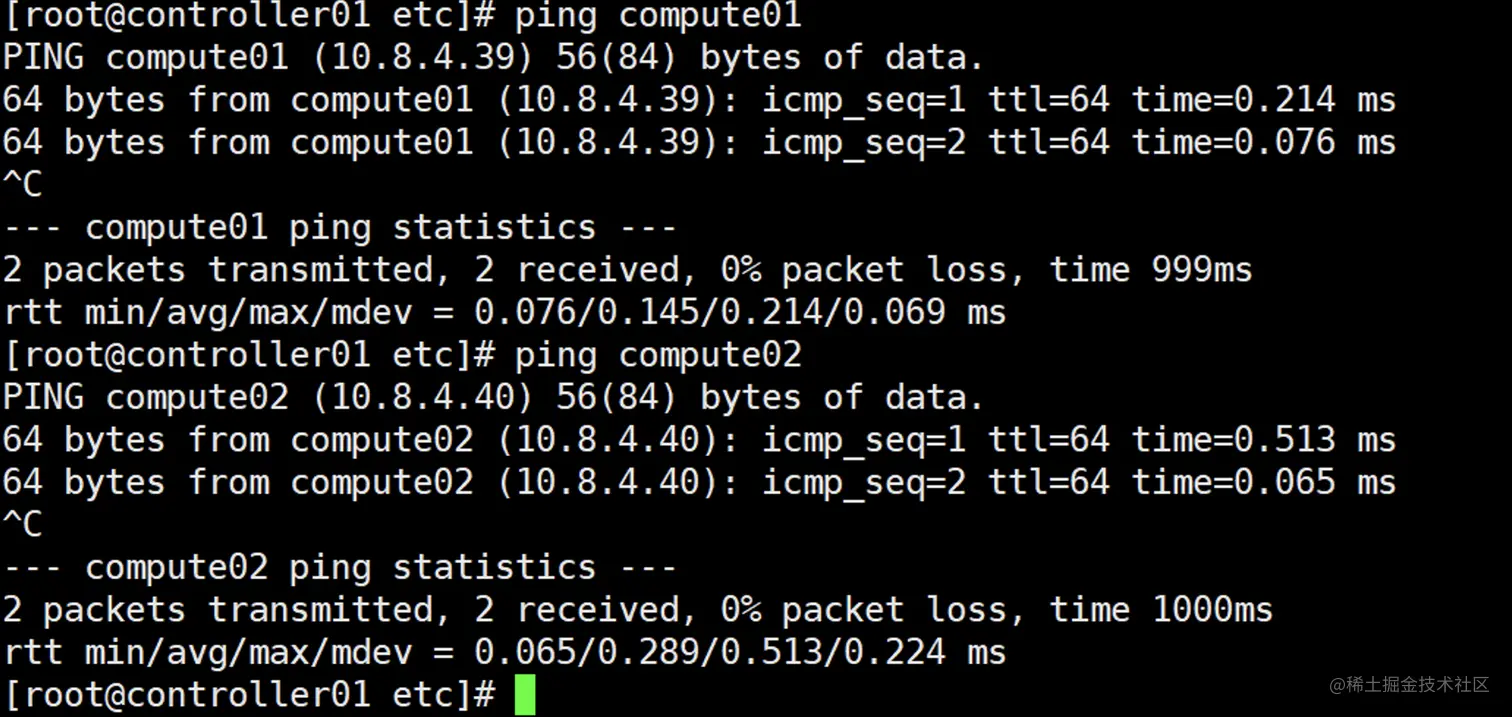Click the "ping compute01" command text

click(x=658, y=16)
